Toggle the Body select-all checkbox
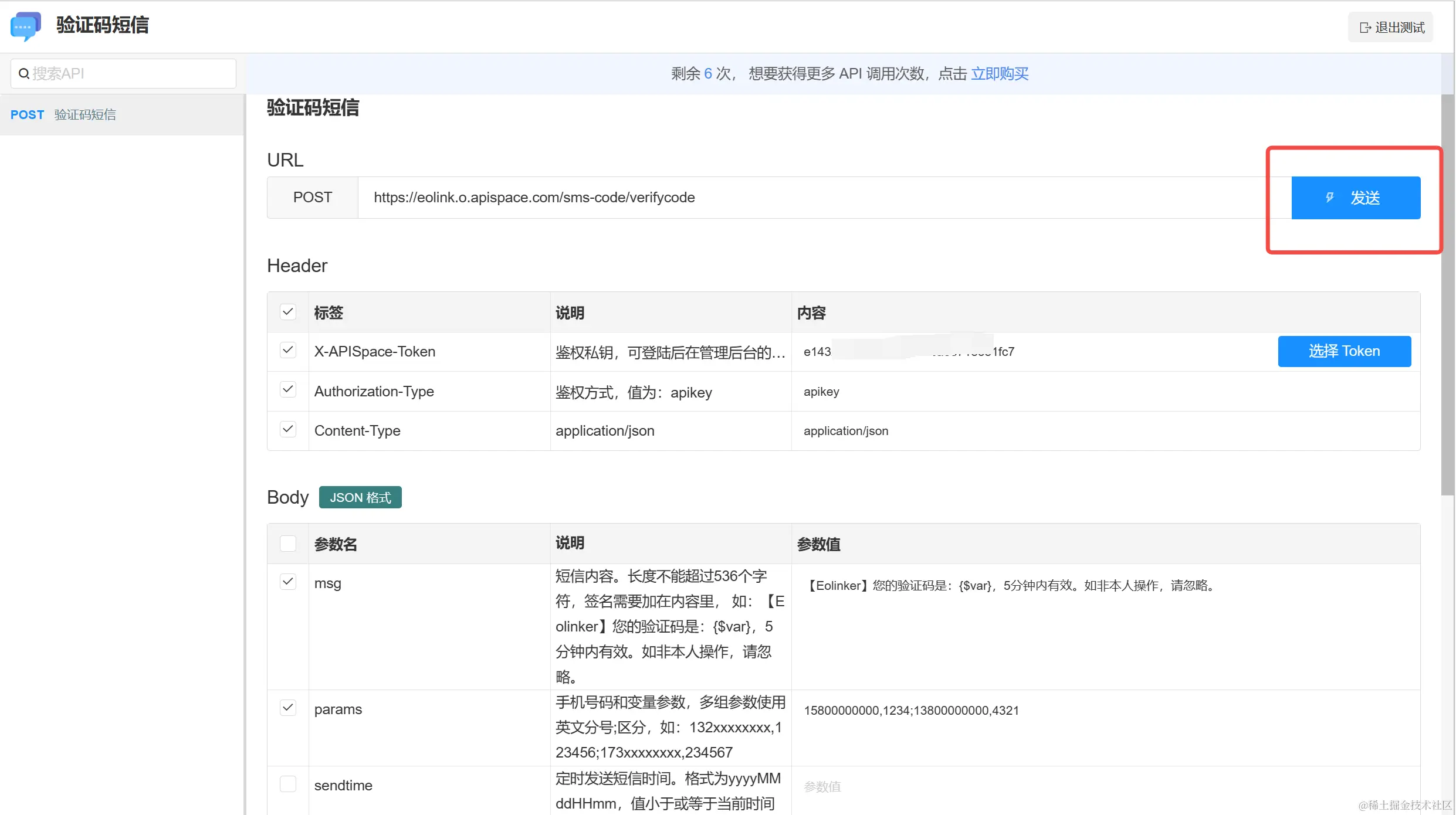Image resolution: width=1456 pixels, height=815 pixels. (x=287, y=544)
